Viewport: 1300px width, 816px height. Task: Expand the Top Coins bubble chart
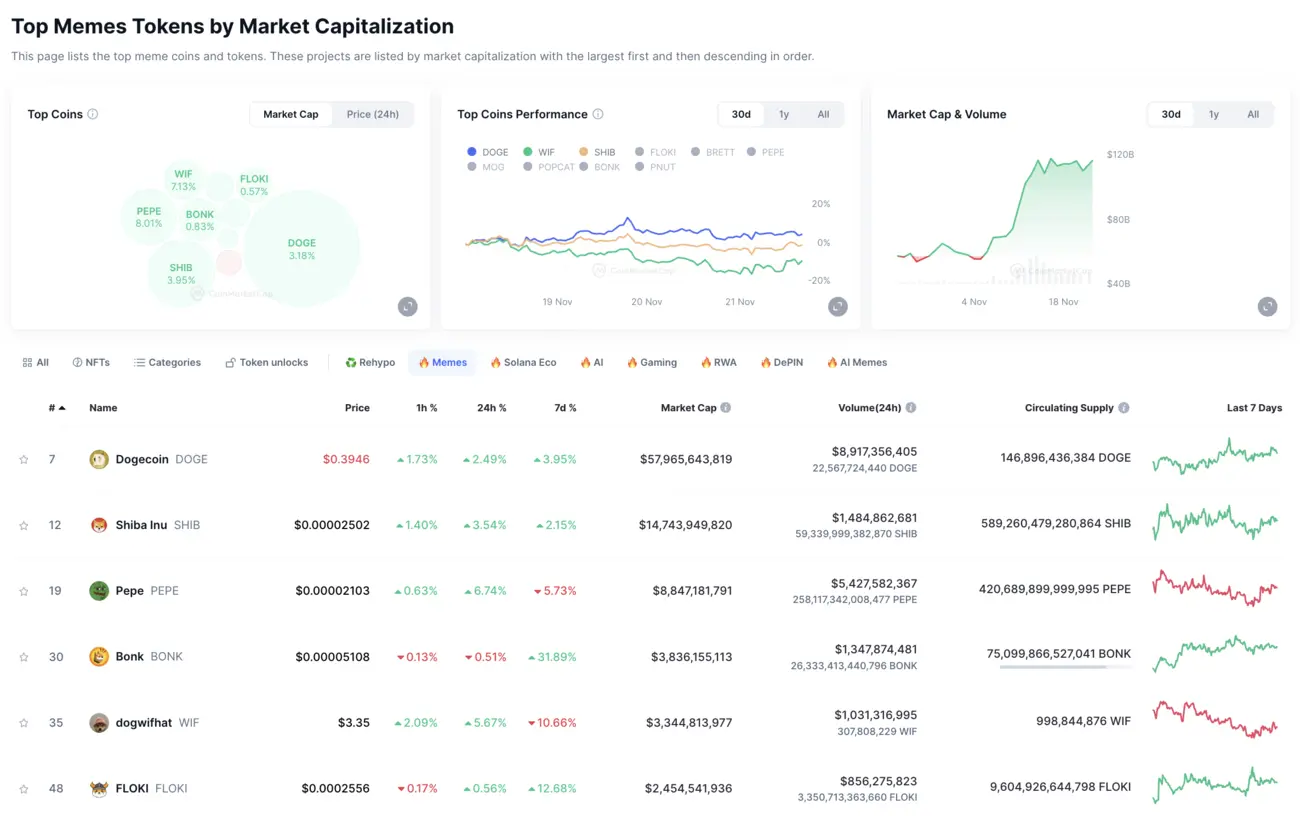pyautogui.click(x=407, y=307)
